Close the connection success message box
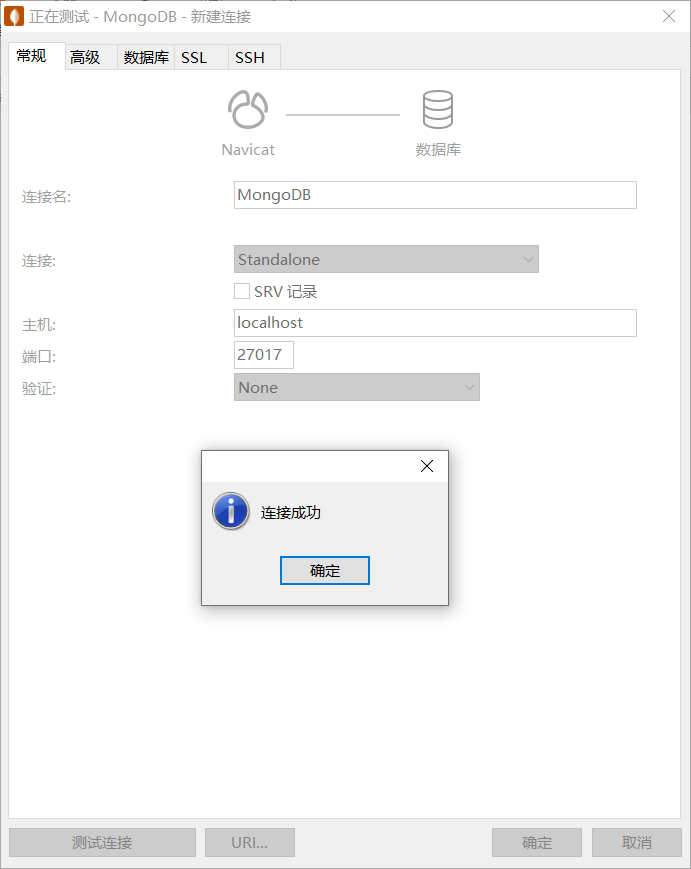Viewport: 691px width, 869px height. (x=427, y=466)
